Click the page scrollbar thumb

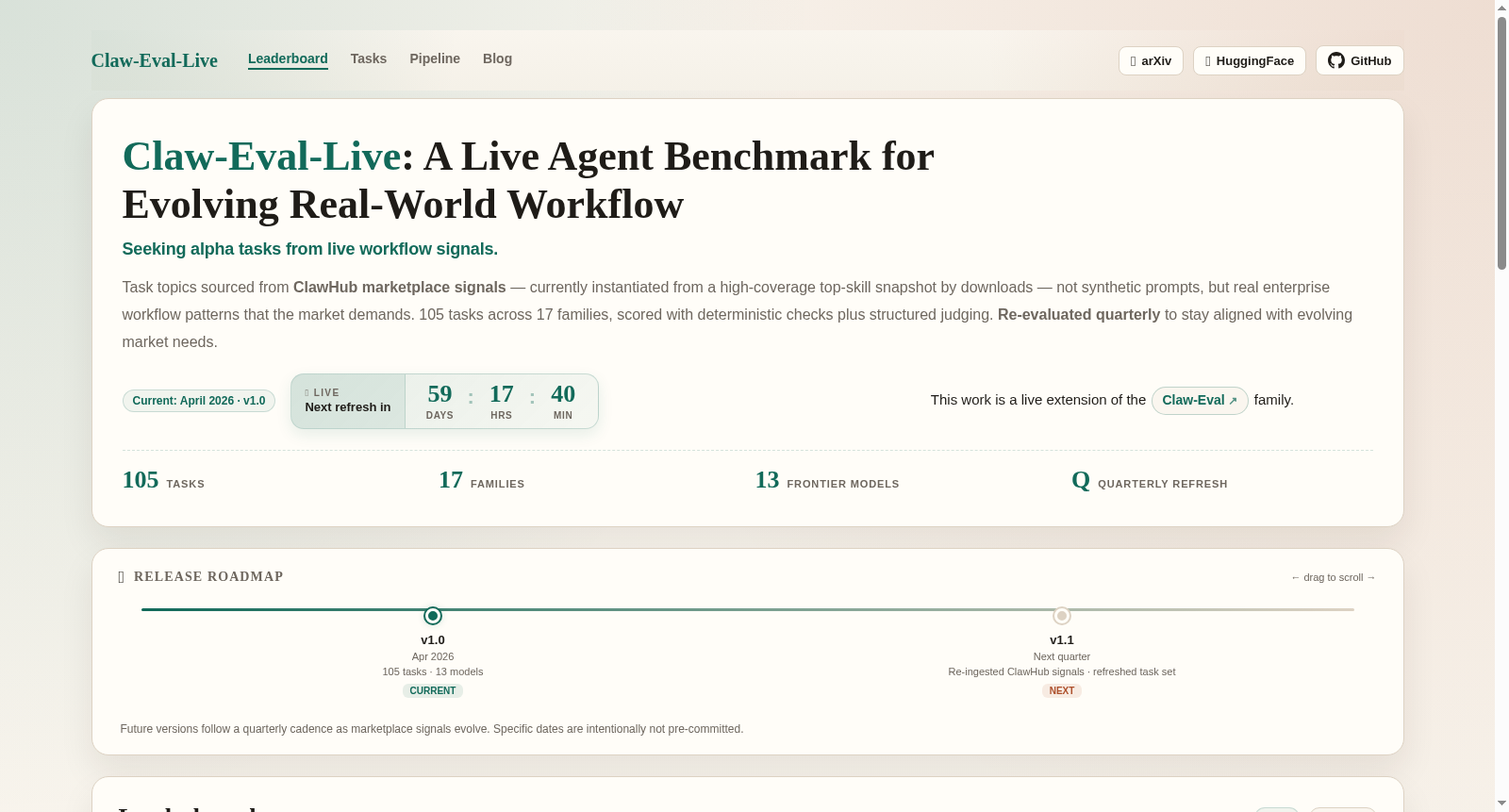1501,143
